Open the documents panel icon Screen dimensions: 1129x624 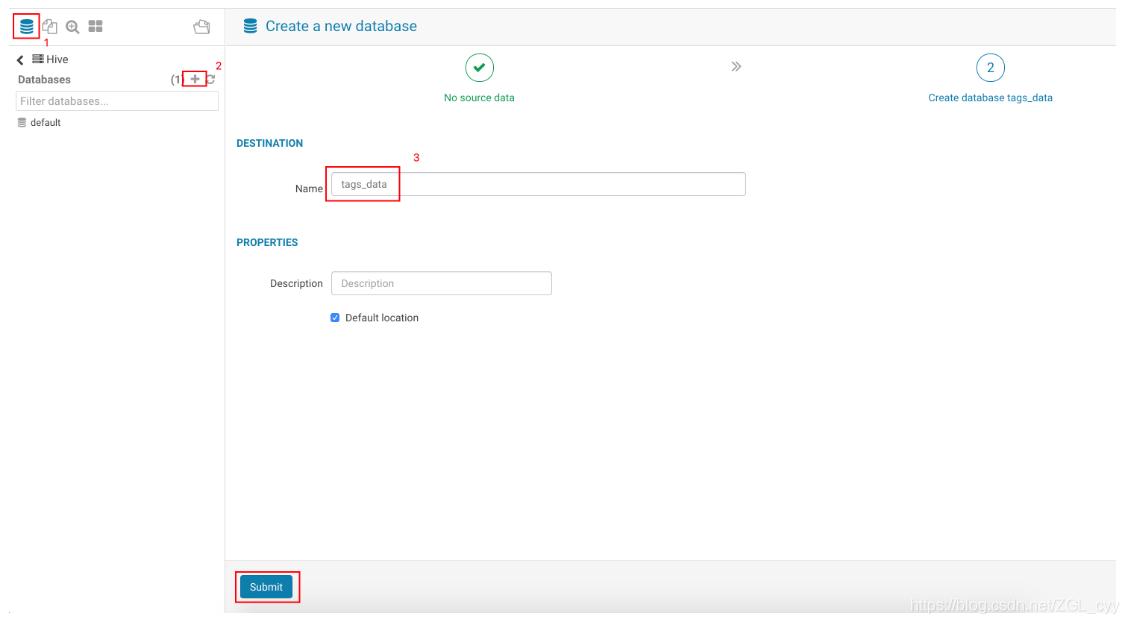point(50,27)
